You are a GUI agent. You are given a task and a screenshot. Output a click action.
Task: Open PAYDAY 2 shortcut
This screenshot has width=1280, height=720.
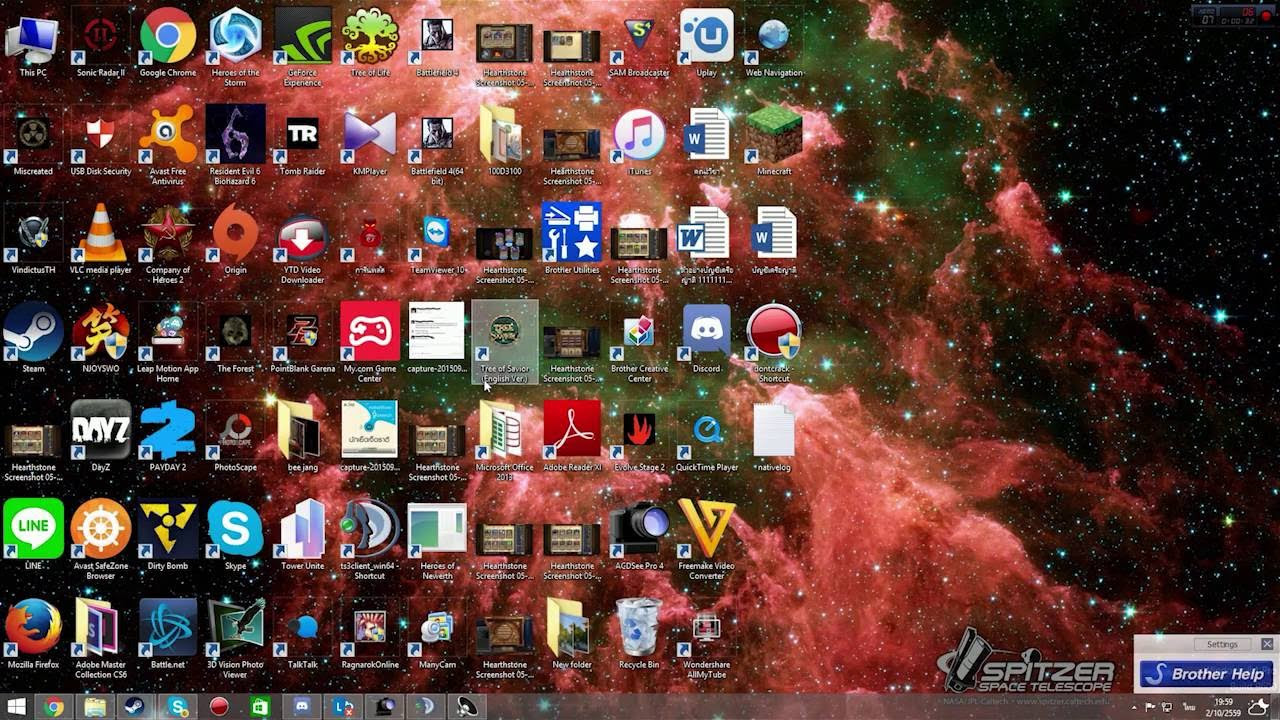167,430
